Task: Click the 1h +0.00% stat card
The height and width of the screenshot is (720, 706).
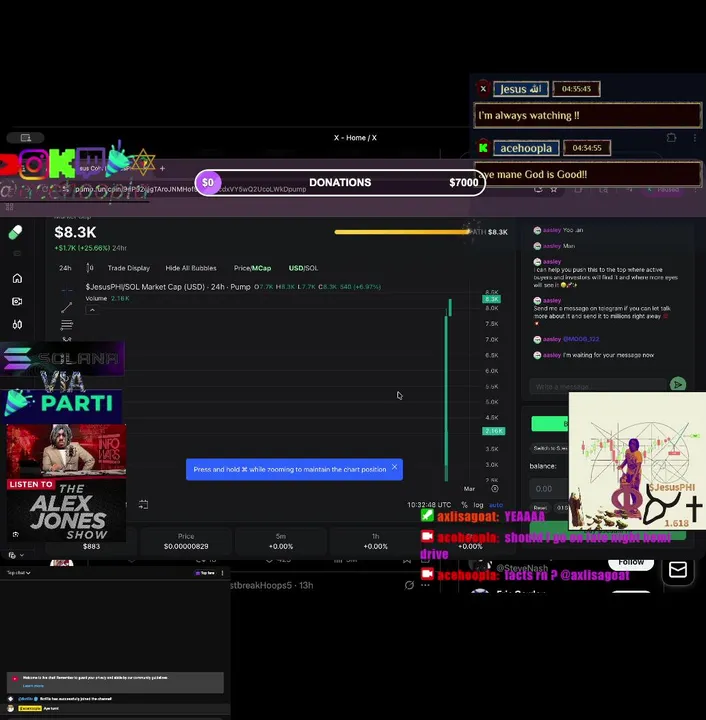Action: tap(375, 541)
